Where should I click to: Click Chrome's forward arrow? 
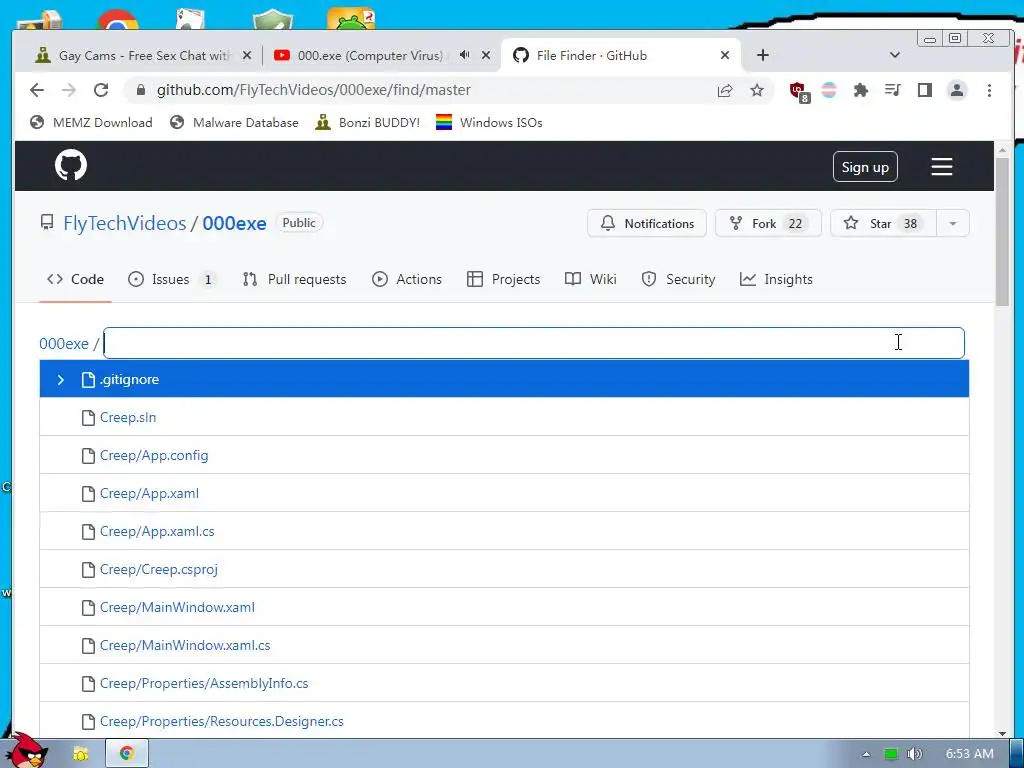(69, 90)
